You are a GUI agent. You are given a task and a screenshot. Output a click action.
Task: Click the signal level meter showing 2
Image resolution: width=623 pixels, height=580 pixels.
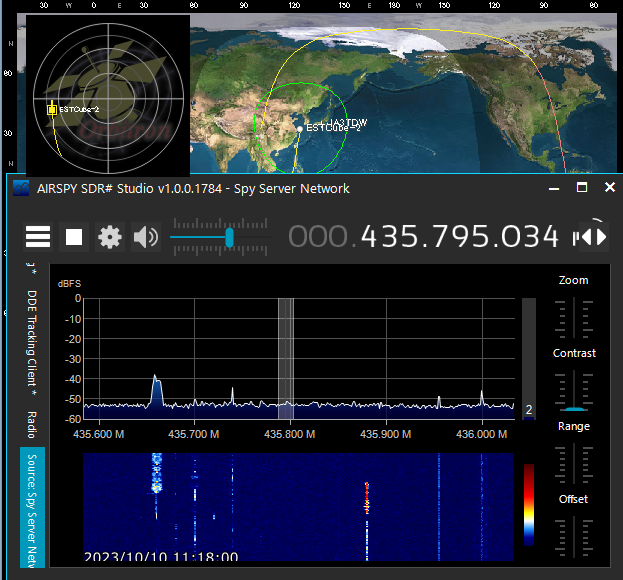(x=528, y=359)
